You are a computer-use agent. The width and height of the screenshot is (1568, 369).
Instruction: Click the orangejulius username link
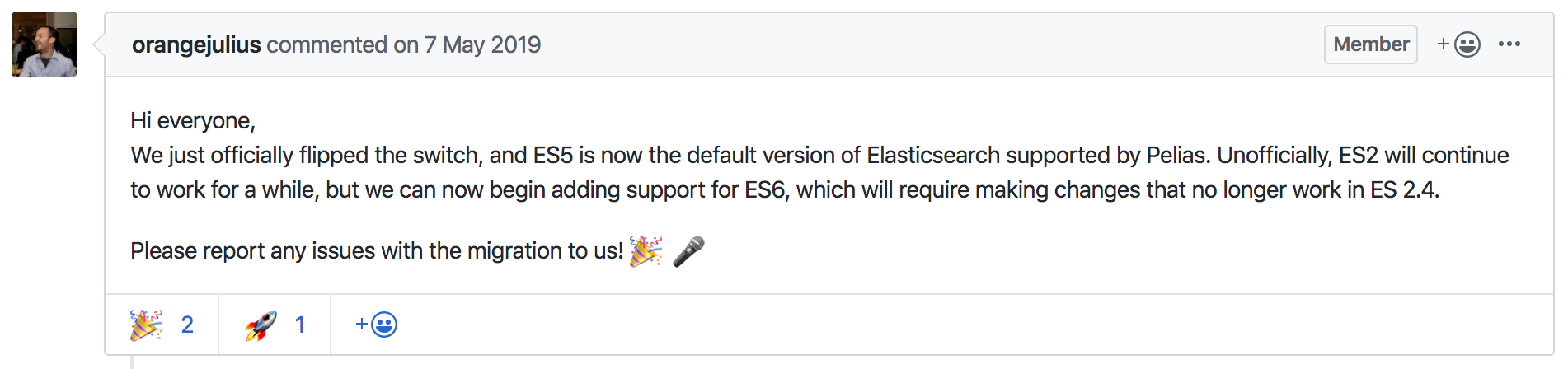pos(196,44)
